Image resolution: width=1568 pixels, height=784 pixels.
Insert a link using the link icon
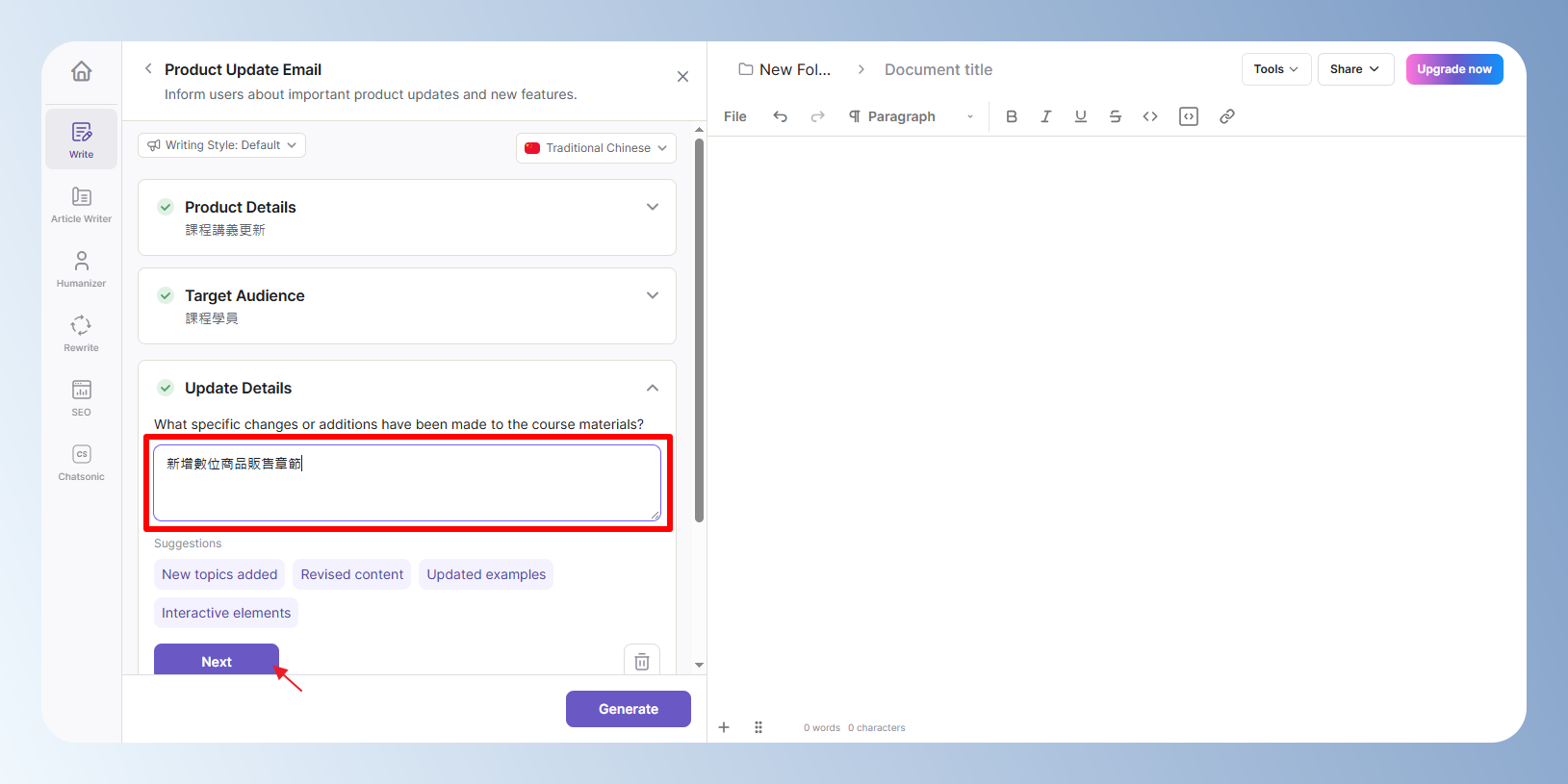tap(1227, 116)
